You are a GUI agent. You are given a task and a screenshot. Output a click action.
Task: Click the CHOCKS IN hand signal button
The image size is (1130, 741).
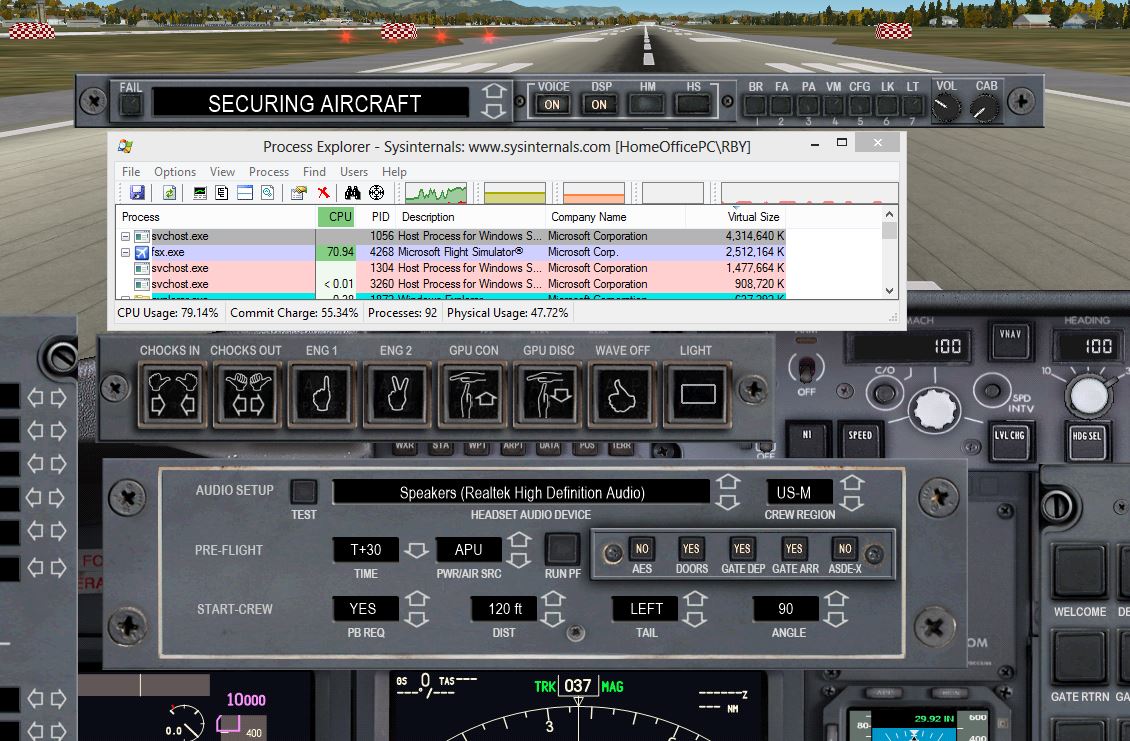pyautogui.click(x=172, y=394)
